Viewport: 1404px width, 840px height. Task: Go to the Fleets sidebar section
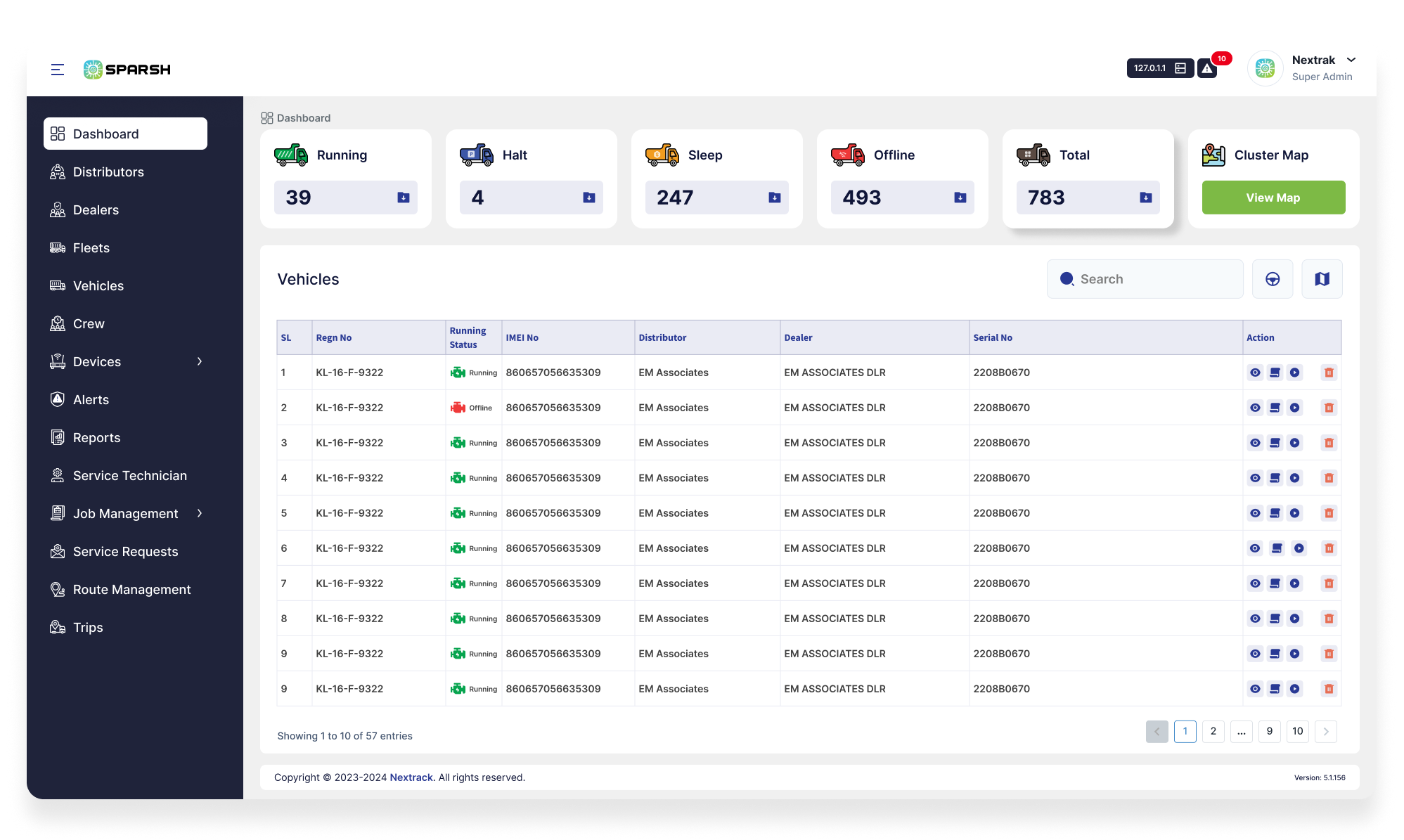[x=91, y=247]
